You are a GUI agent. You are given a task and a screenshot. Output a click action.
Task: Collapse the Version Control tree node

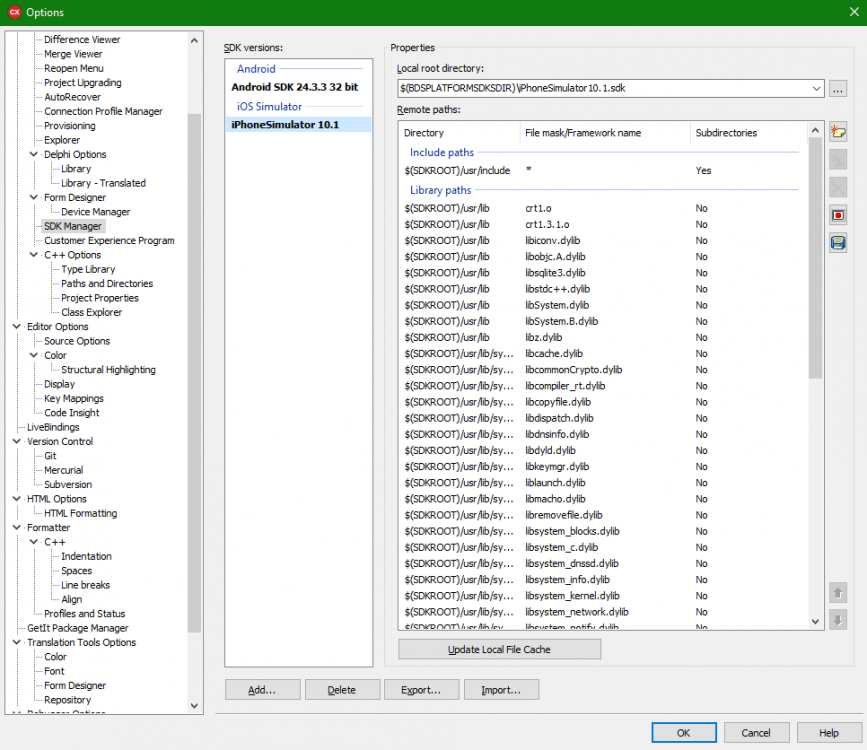pyautogui.click(x=17, y=441)
